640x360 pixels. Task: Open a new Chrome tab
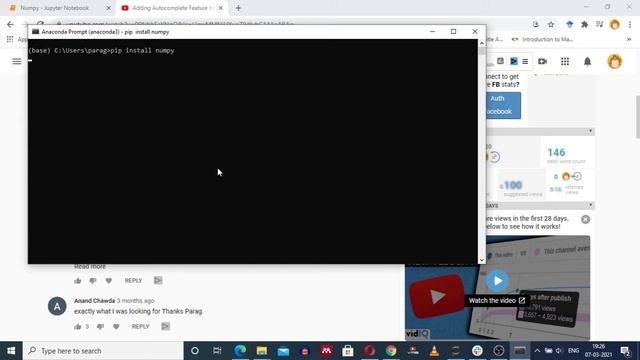point(238,8)
